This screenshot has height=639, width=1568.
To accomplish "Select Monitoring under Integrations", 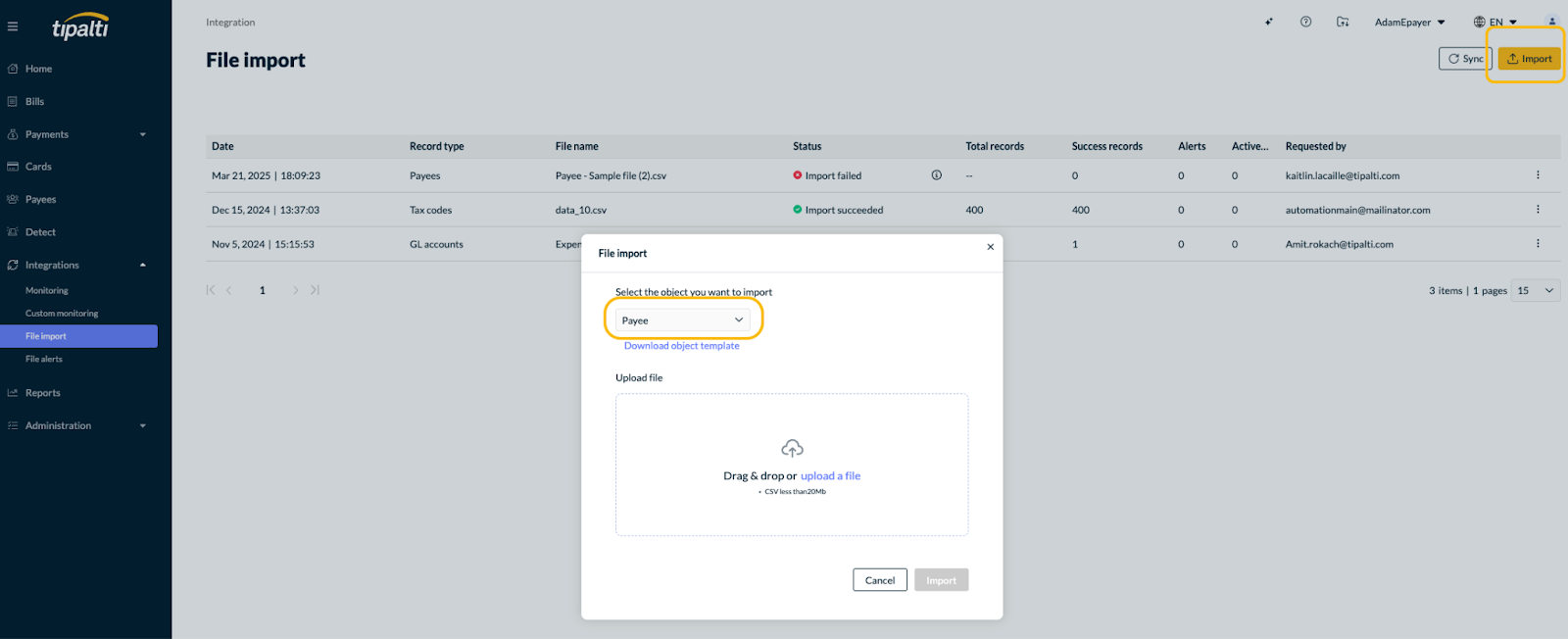I will pos(47,291).
